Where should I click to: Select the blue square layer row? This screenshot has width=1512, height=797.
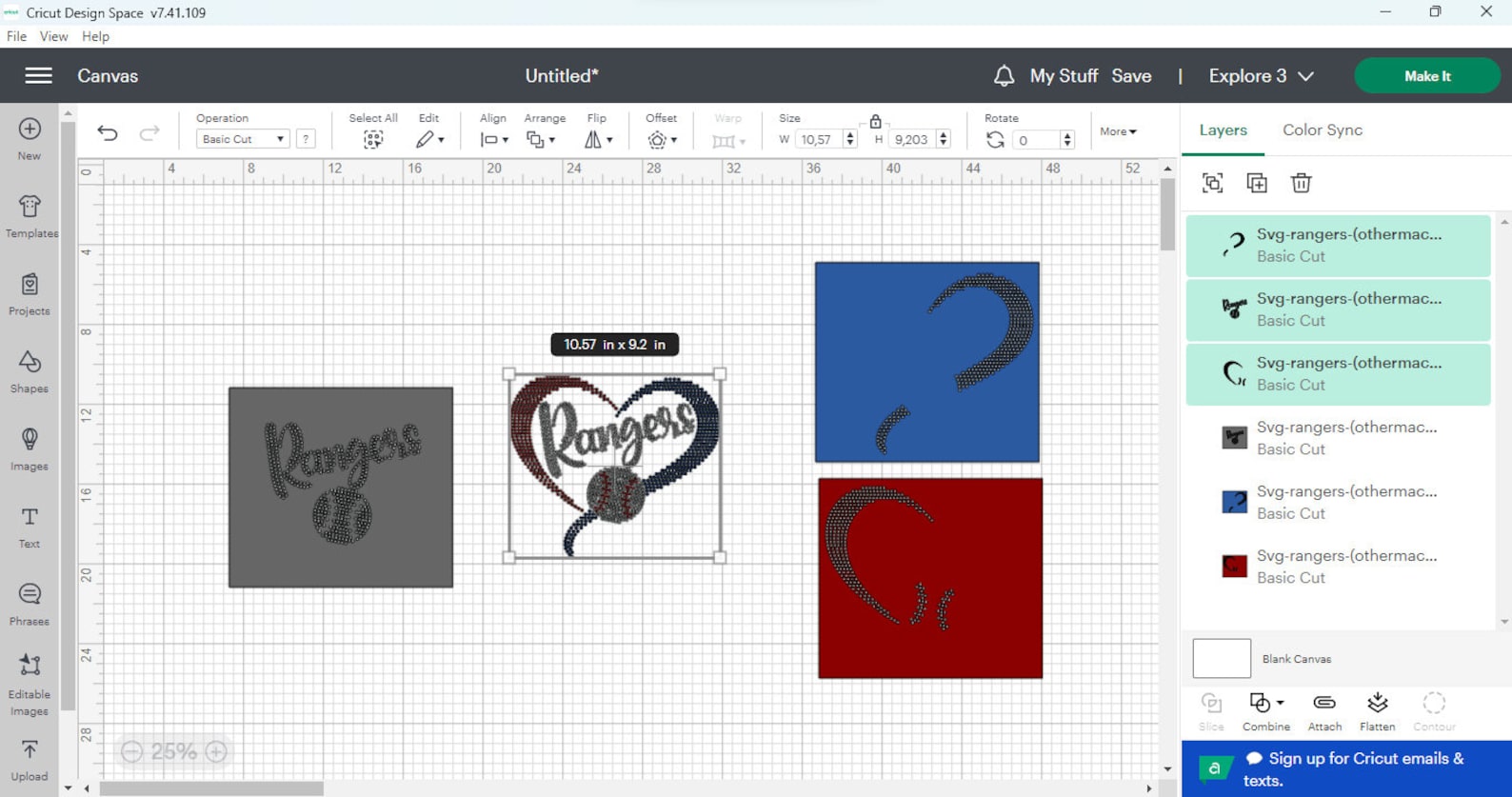1338,502
